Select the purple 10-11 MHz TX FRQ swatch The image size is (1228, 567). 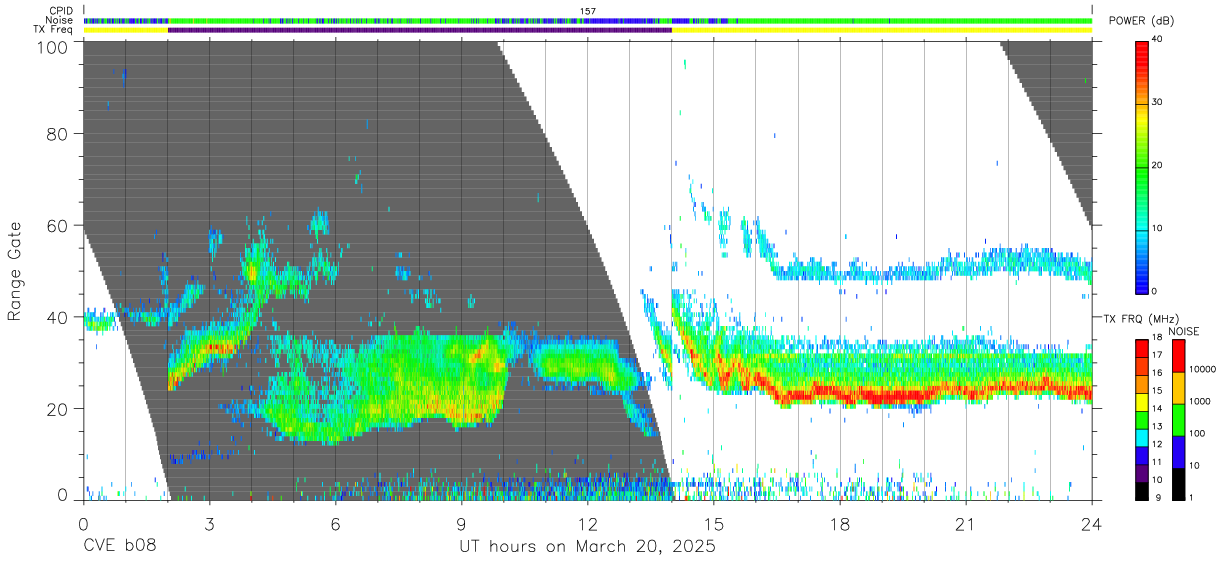pyautogui.click(x=1142, y=472)
